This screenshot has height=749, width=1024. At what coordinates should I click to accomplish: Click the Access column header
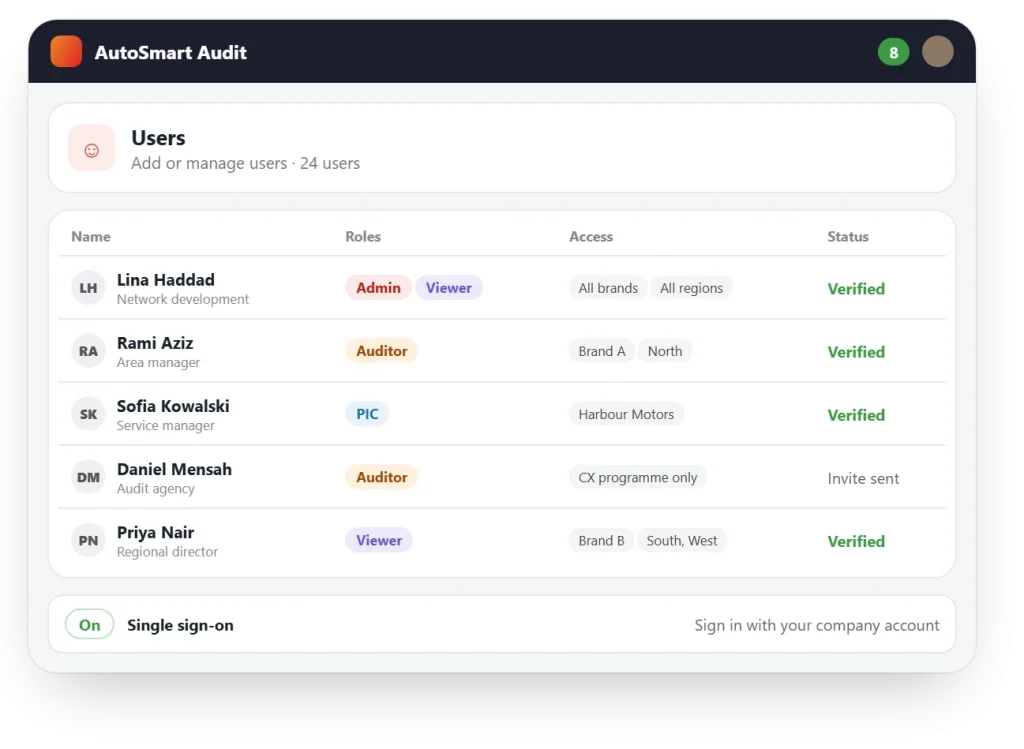pos(591,236)
